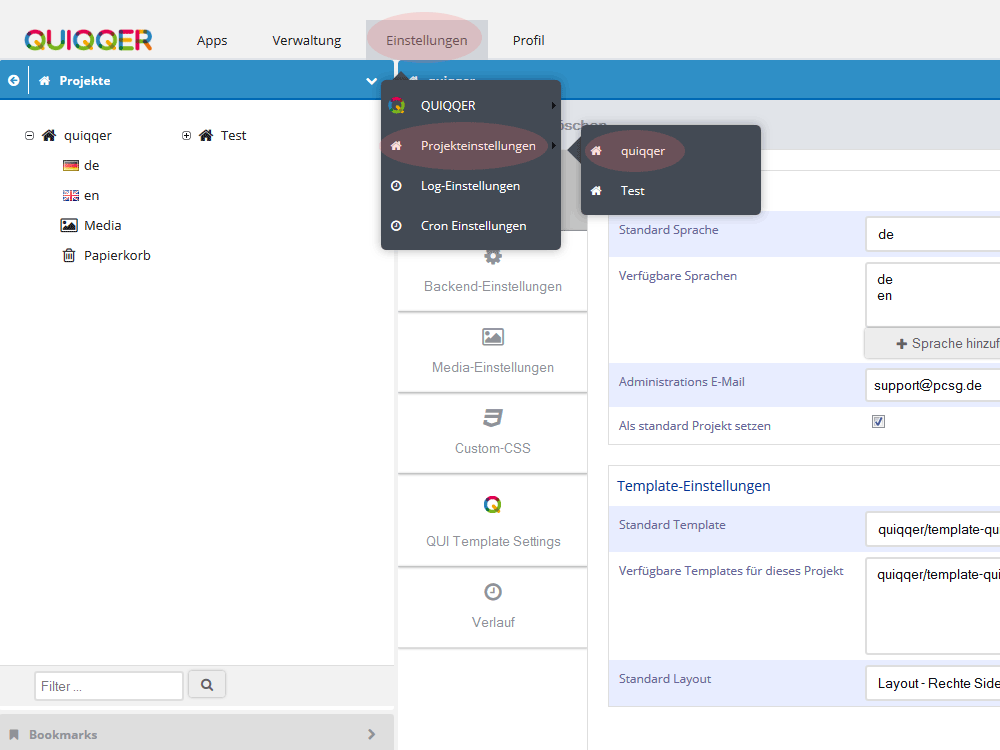
Task: Click the Sprache hinzufügen button
Action: [x=932, y=343]
